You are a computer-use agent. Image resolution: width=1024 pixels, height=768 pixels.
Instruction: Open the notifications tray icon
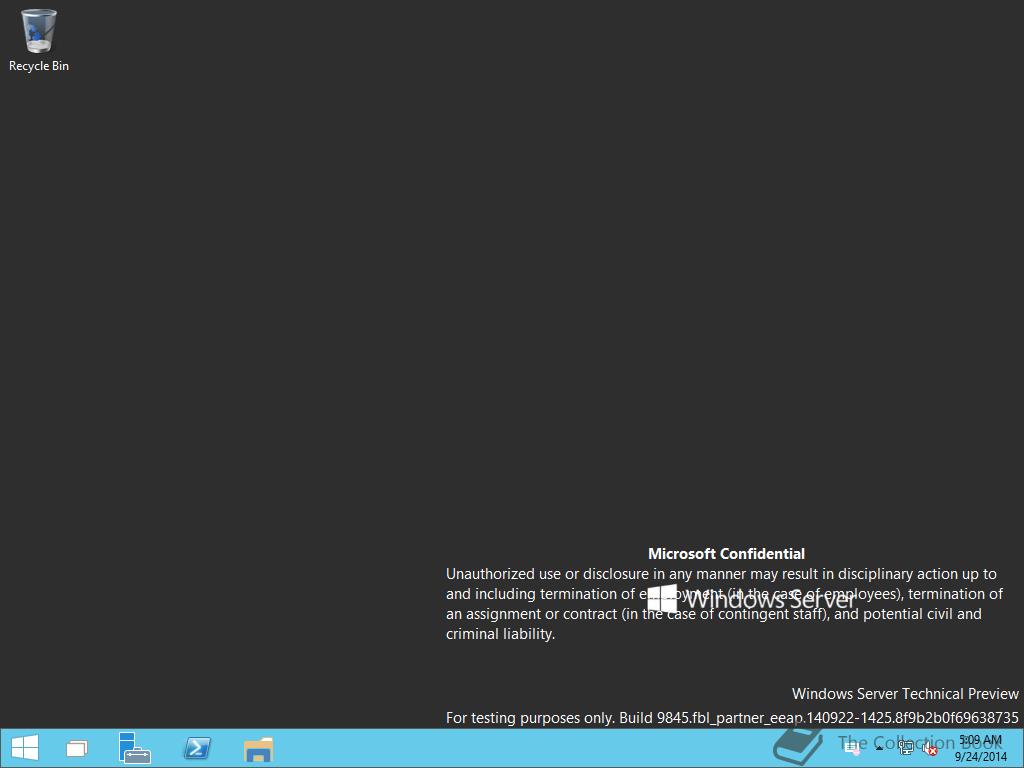(x=852, y=748)
